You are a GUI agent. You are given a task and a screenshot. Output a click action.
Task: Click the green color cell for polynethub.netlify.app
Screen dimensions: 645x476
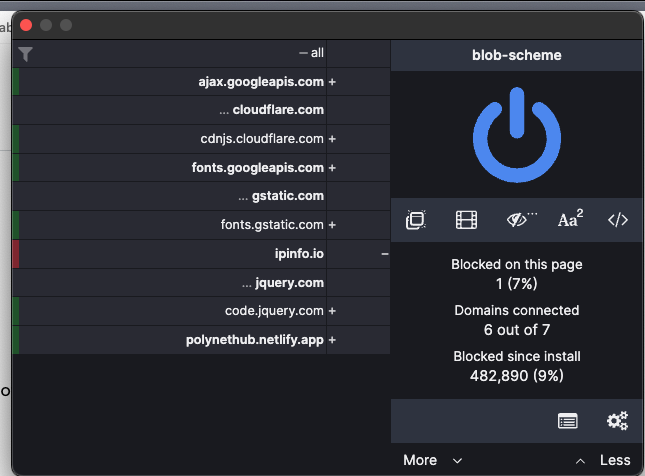point(16,340)
